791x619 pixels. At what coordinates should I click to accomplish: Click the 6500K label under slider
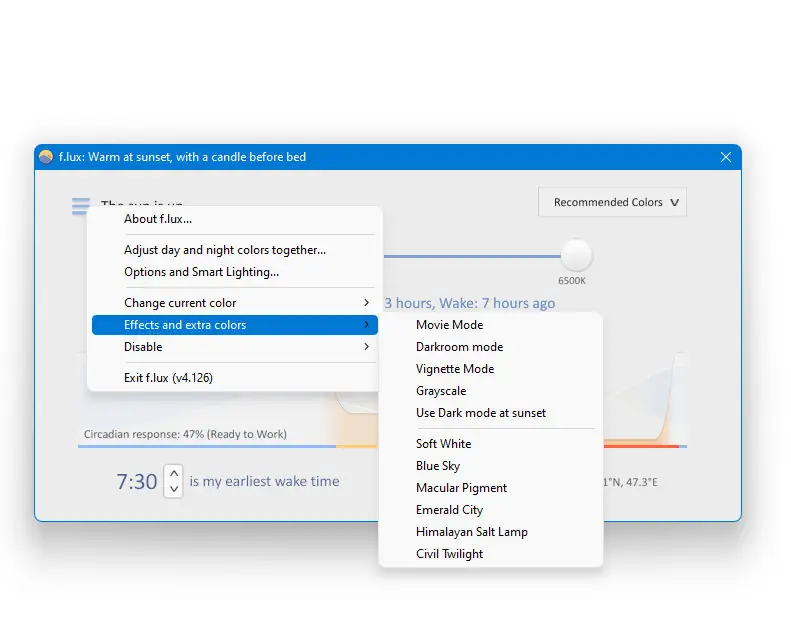572,281
